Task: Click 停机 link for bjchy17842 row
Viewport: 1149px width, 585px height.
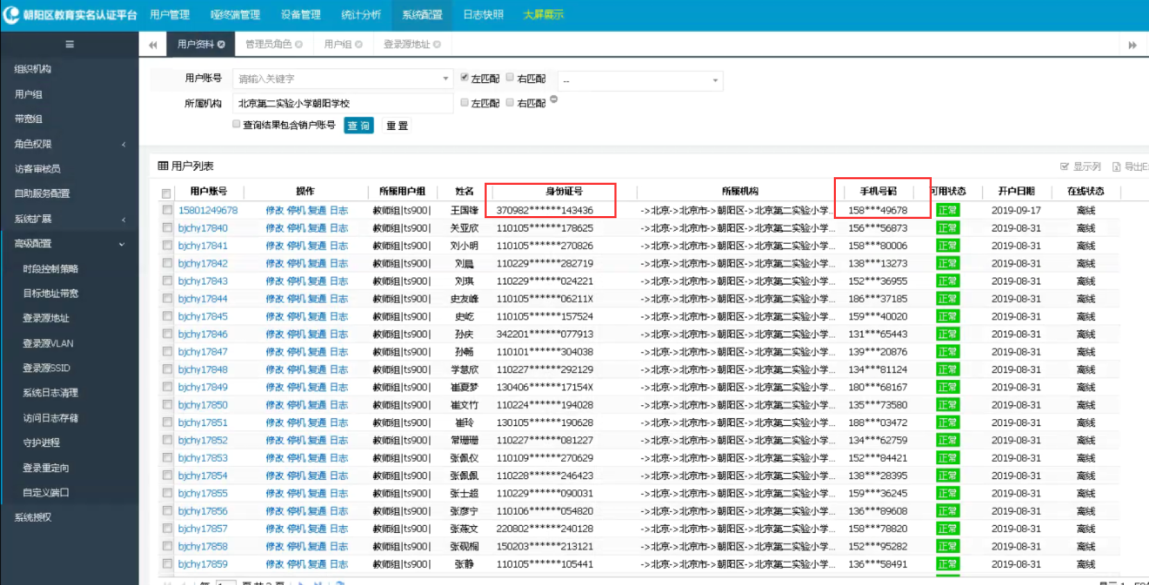Action: [296, 263]
